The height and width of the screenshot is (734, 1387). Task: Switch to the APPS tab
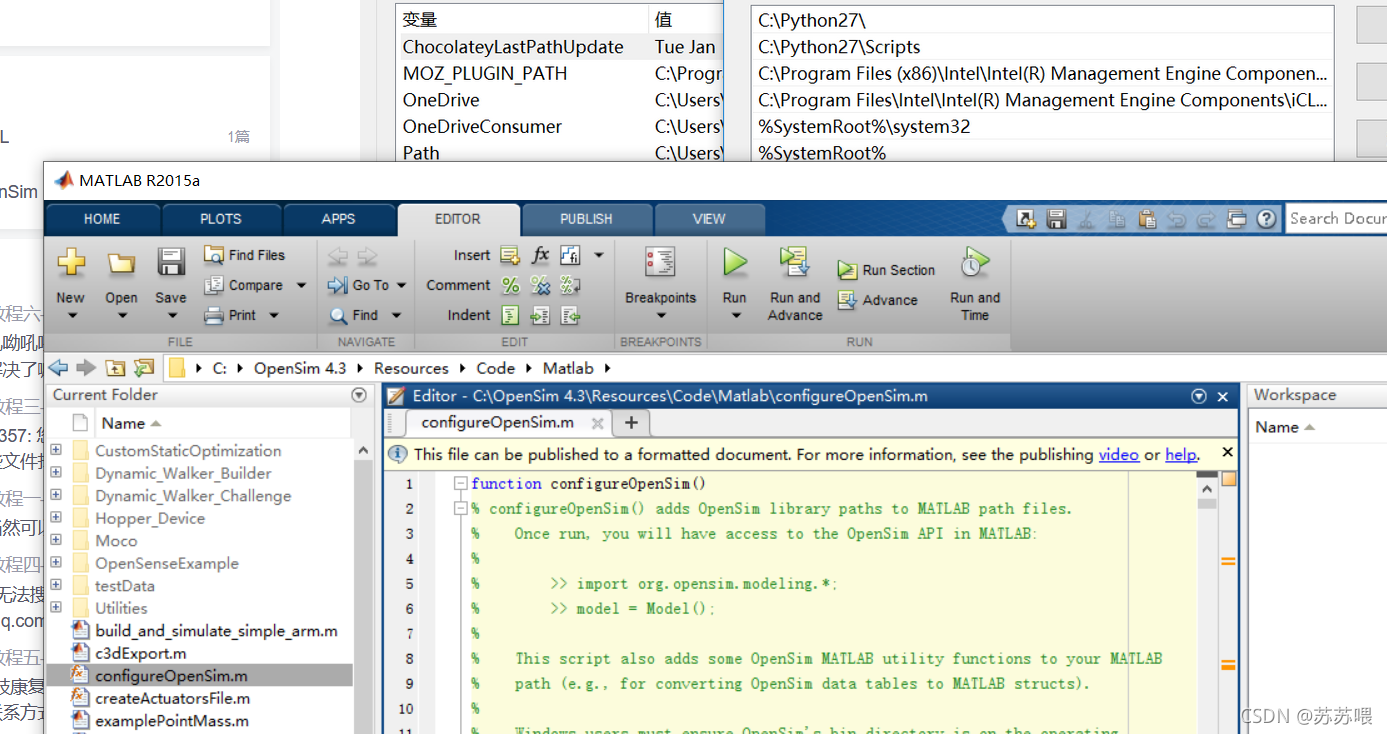point(339,219)
